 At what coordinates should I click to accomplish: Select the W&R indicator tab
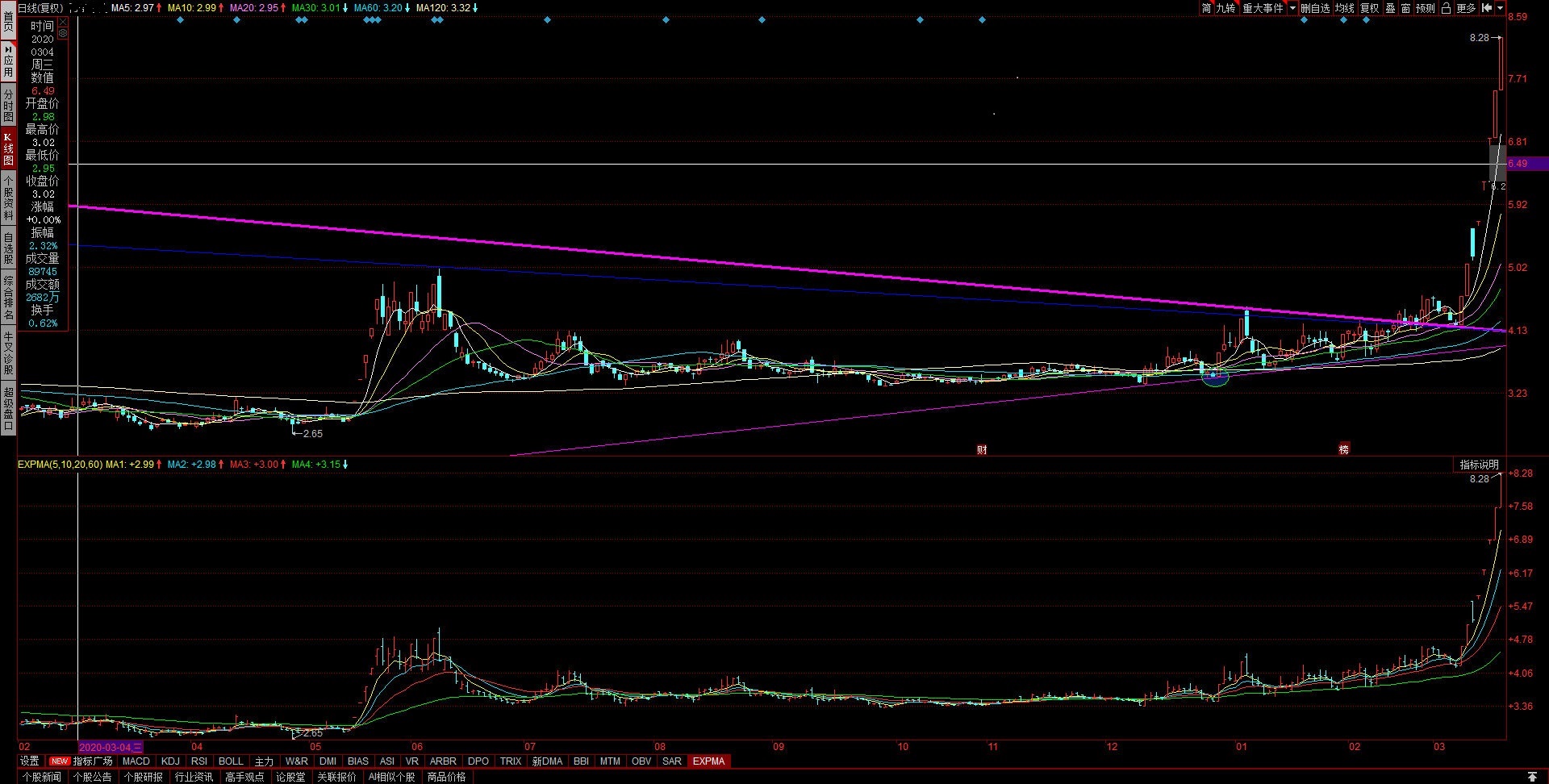[297, 761]
